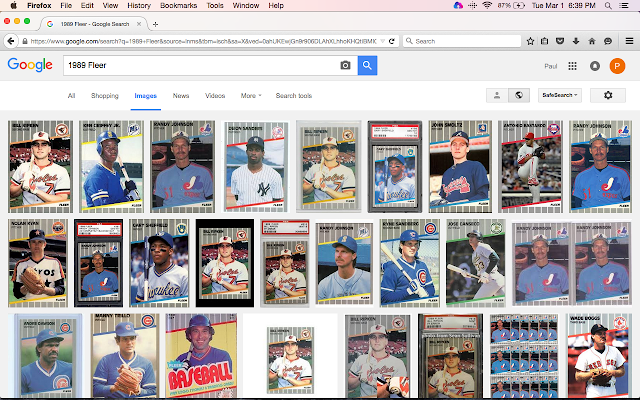Image resolution: width=640 pixels, height=400 pixels.
Task: Open the macOS Spotlight search icon
Action: (608, 6)
